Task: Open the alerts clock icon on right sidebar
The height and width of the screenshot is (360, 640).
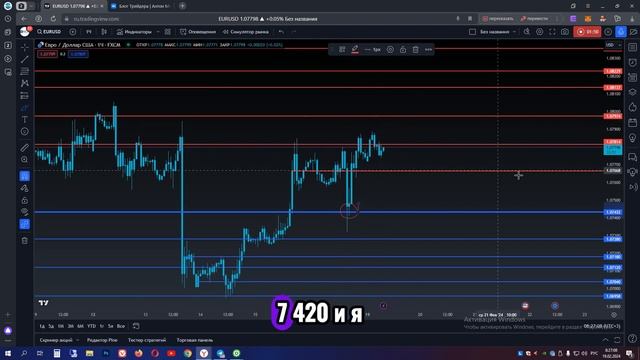Action: point(632,62)
